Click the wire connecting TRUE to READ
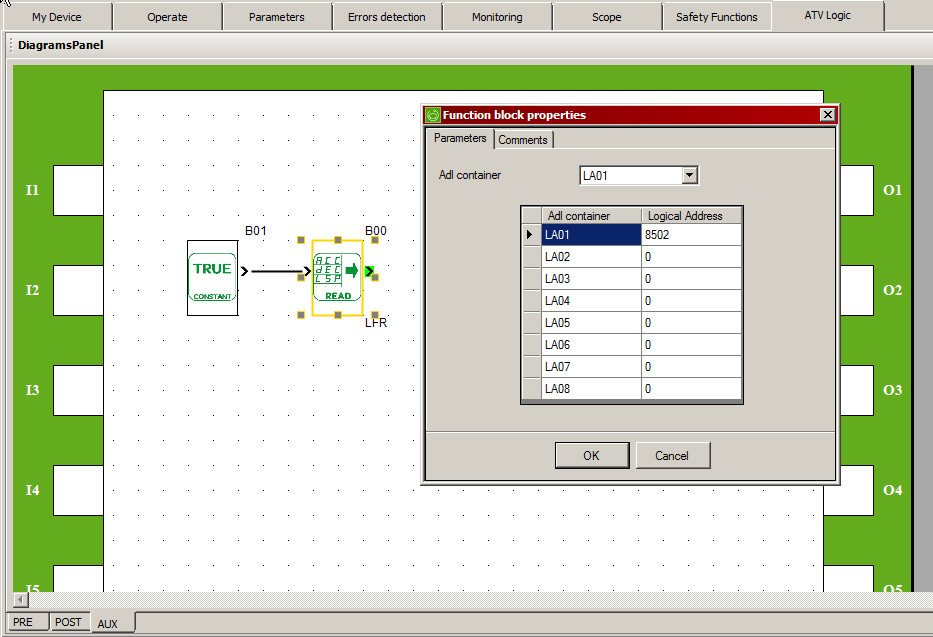 277,271
